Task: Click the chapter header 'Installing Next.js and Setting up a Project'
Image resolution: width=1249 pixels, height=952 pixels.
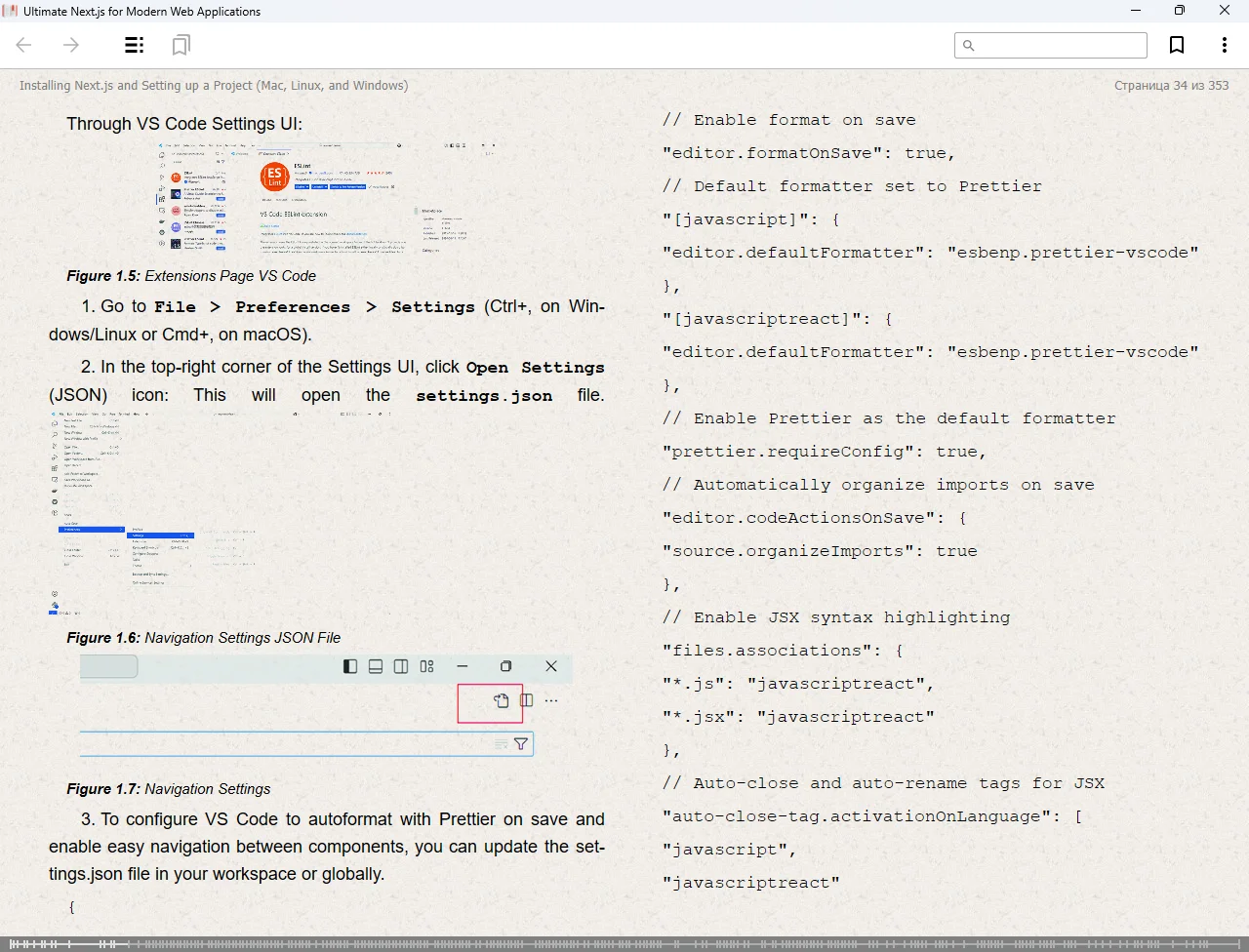Action: tap(214, 86)
